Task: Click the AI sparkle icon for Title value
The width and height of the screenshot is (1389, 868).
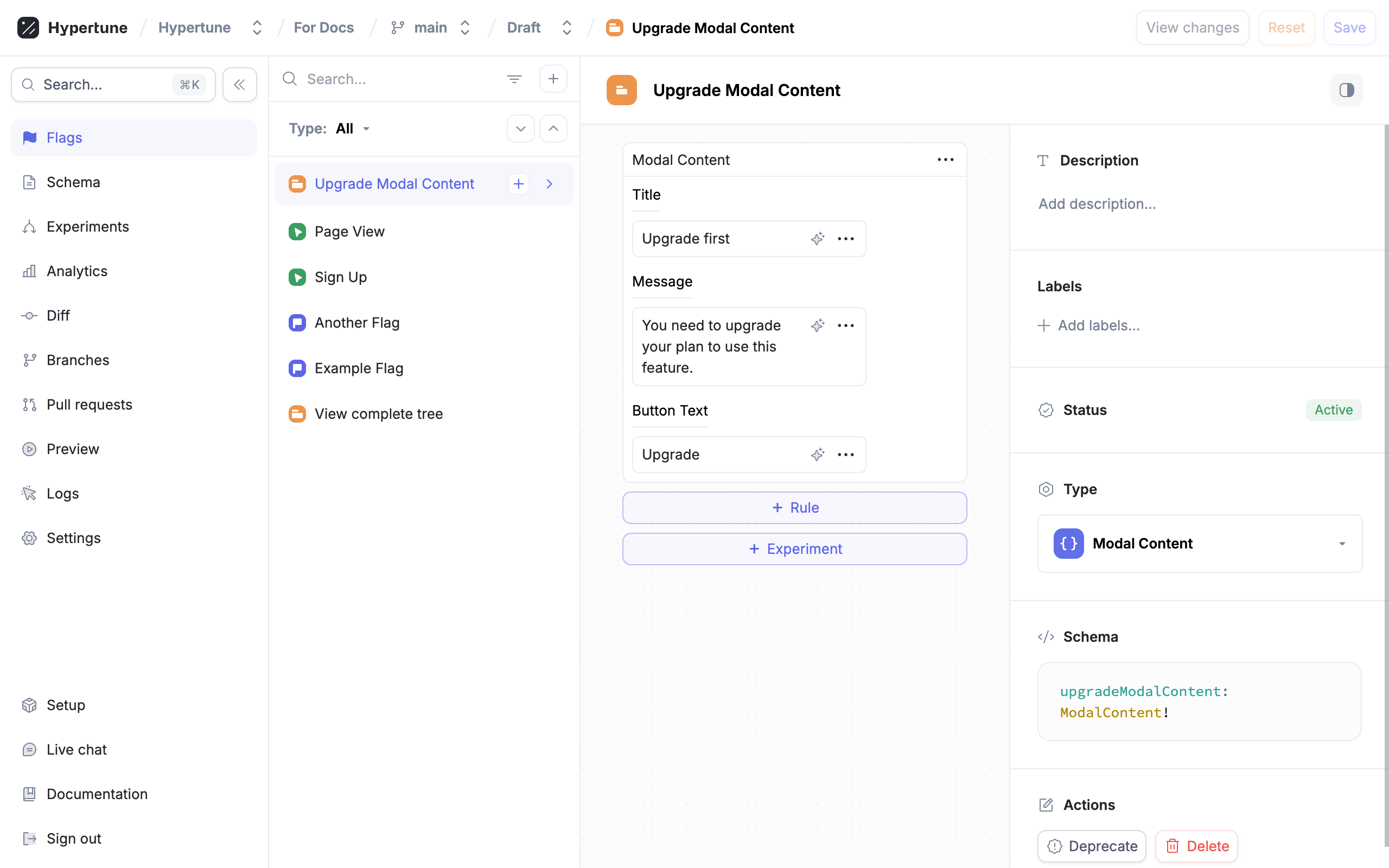Action: pos(817,238)
